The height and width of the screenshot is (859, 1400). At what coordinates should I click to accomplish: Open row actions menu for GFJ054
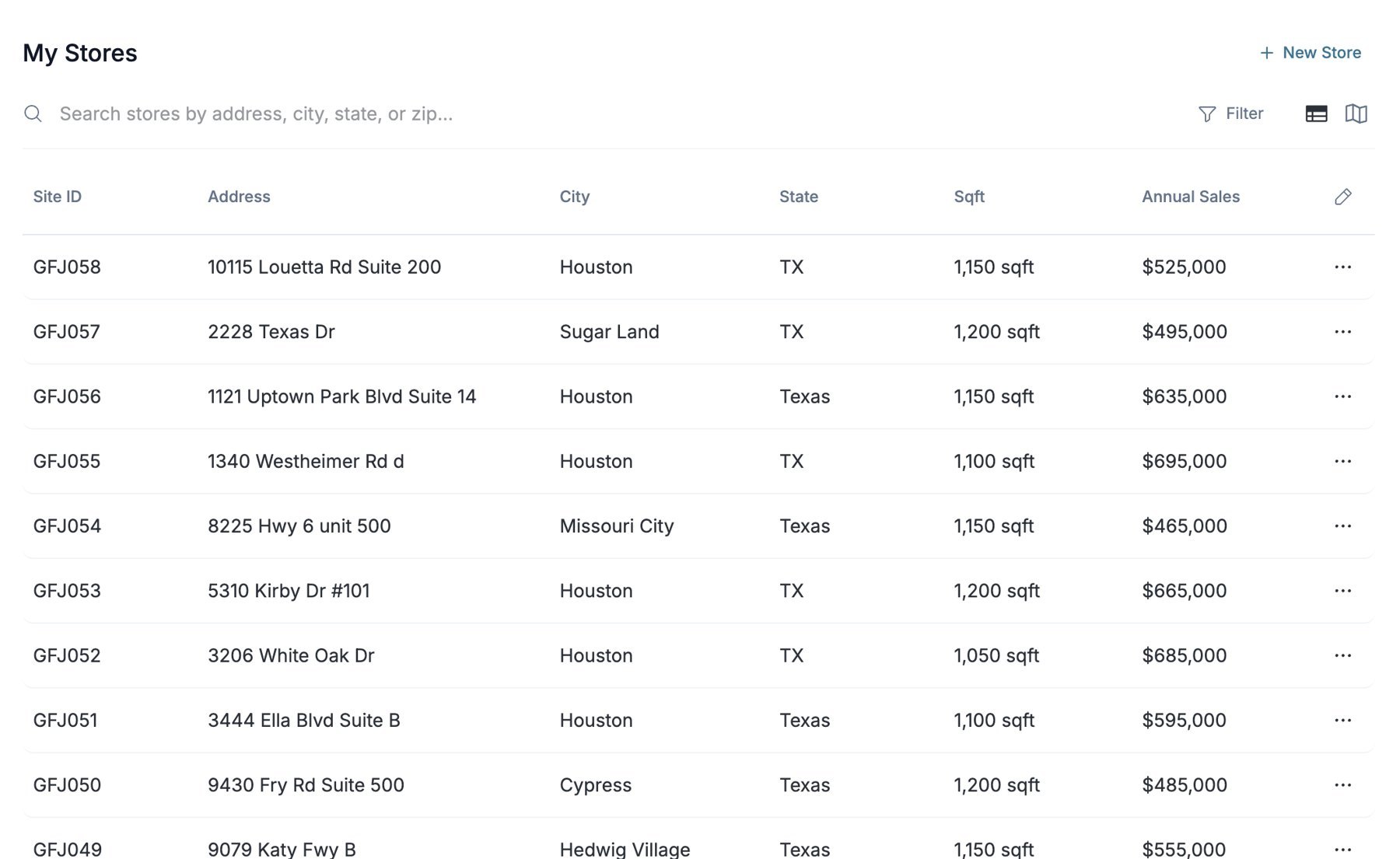(1342, 526)
